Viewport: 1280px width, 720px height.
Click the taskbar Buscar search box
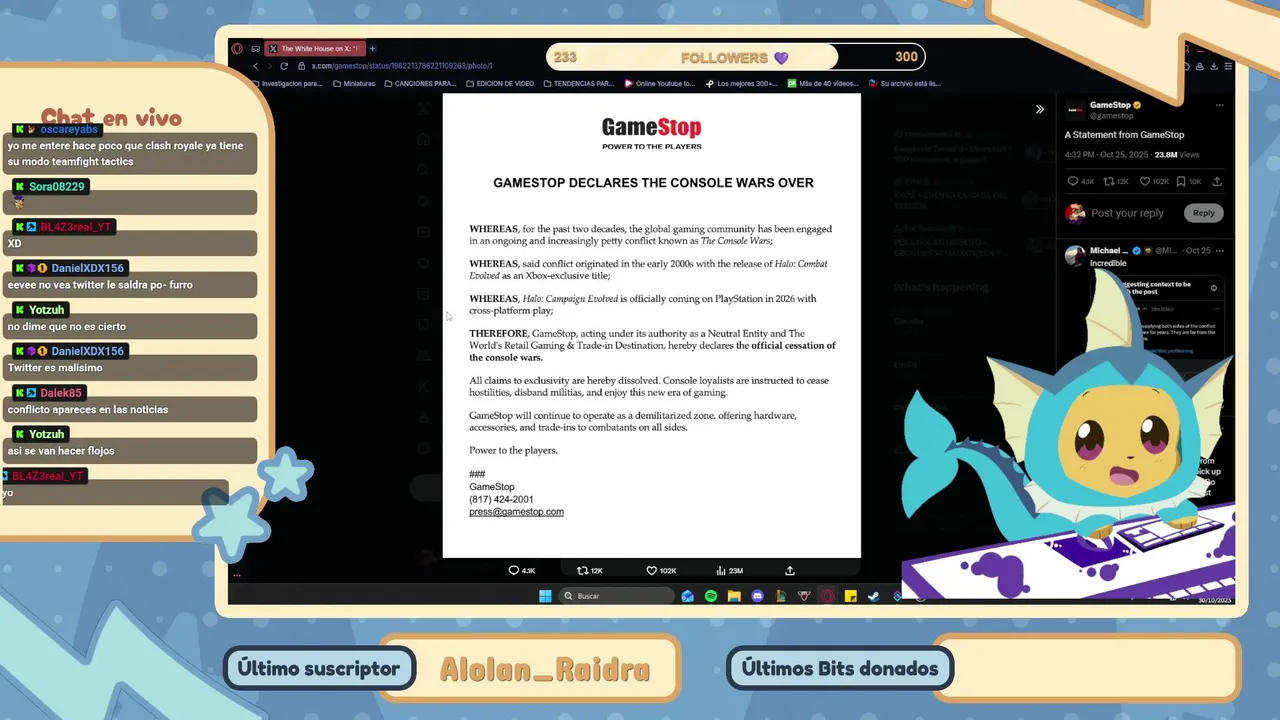616,596
